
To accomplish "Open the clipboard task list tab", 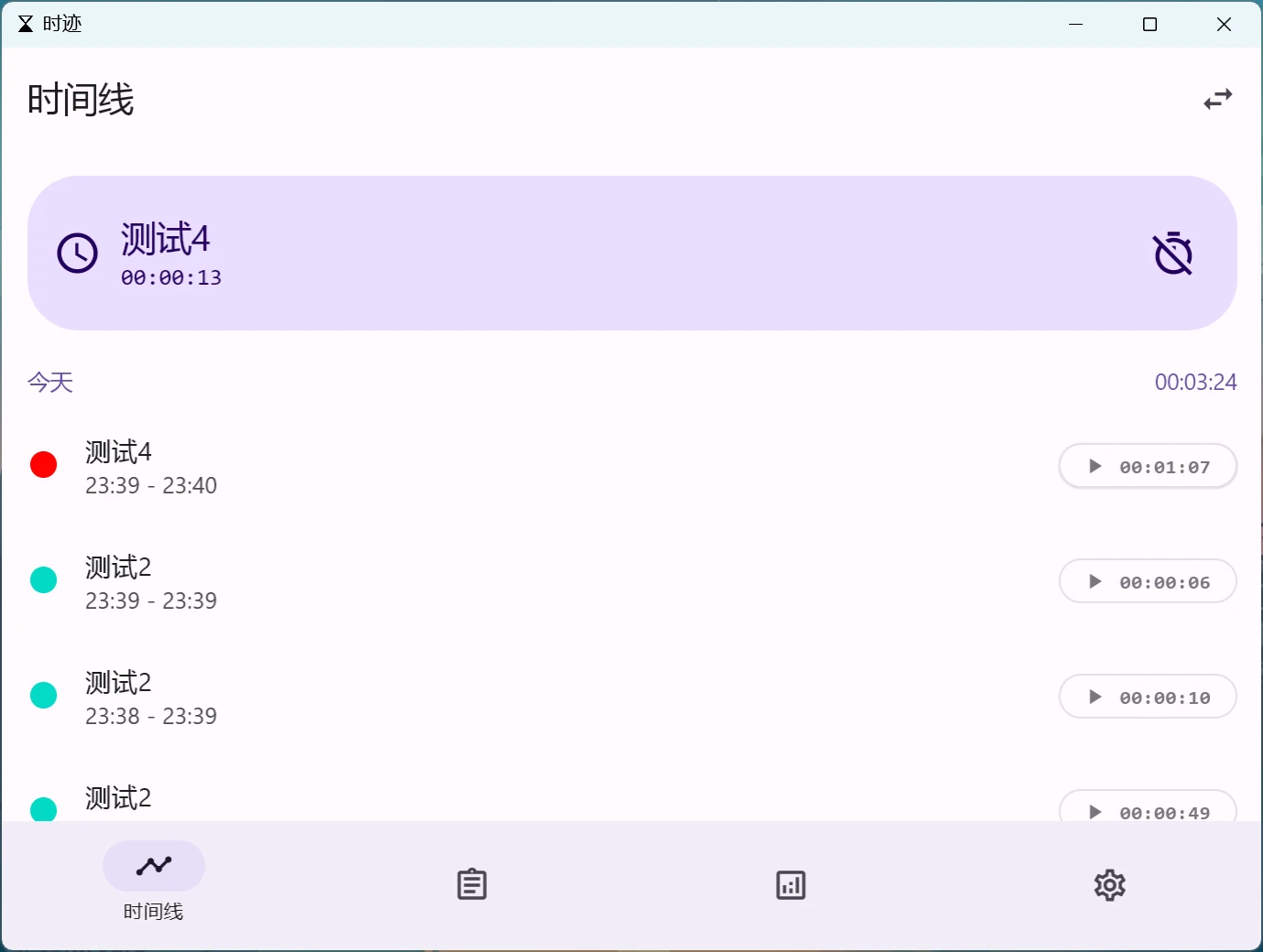I will (471, 884).
